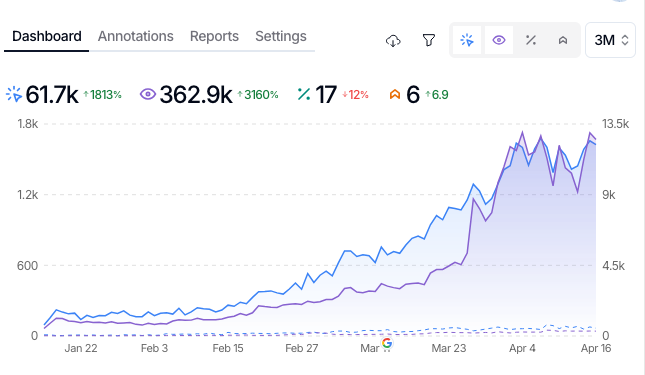645x375 pixels.
Task: Click the 1.2k left axis label
Action: coord(28,194)
